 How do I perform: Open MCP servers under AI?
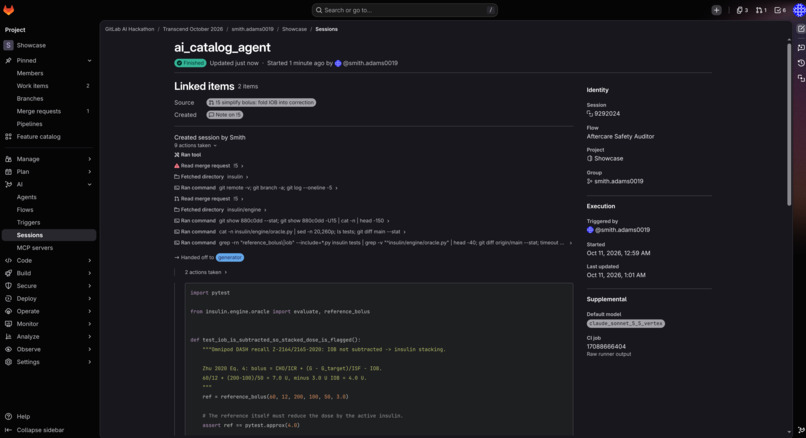(34, 248)
